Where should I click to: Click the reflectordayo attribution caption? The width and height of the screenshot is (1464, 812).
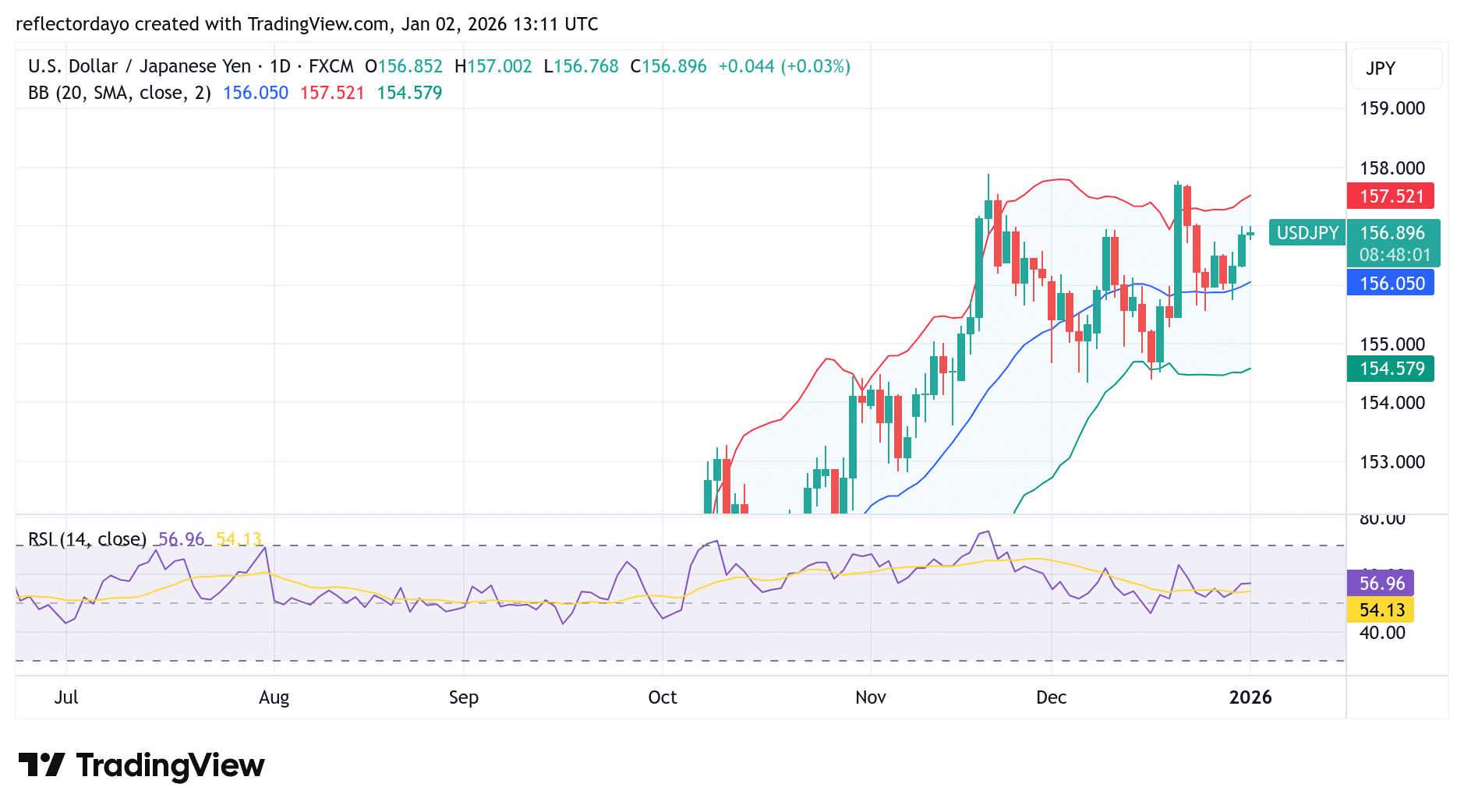tap(307, 24)
